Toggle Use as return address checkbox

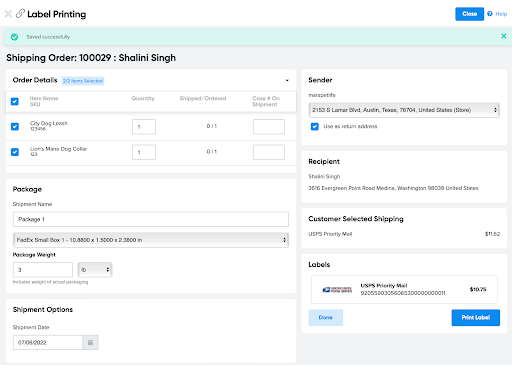point(315,127)
